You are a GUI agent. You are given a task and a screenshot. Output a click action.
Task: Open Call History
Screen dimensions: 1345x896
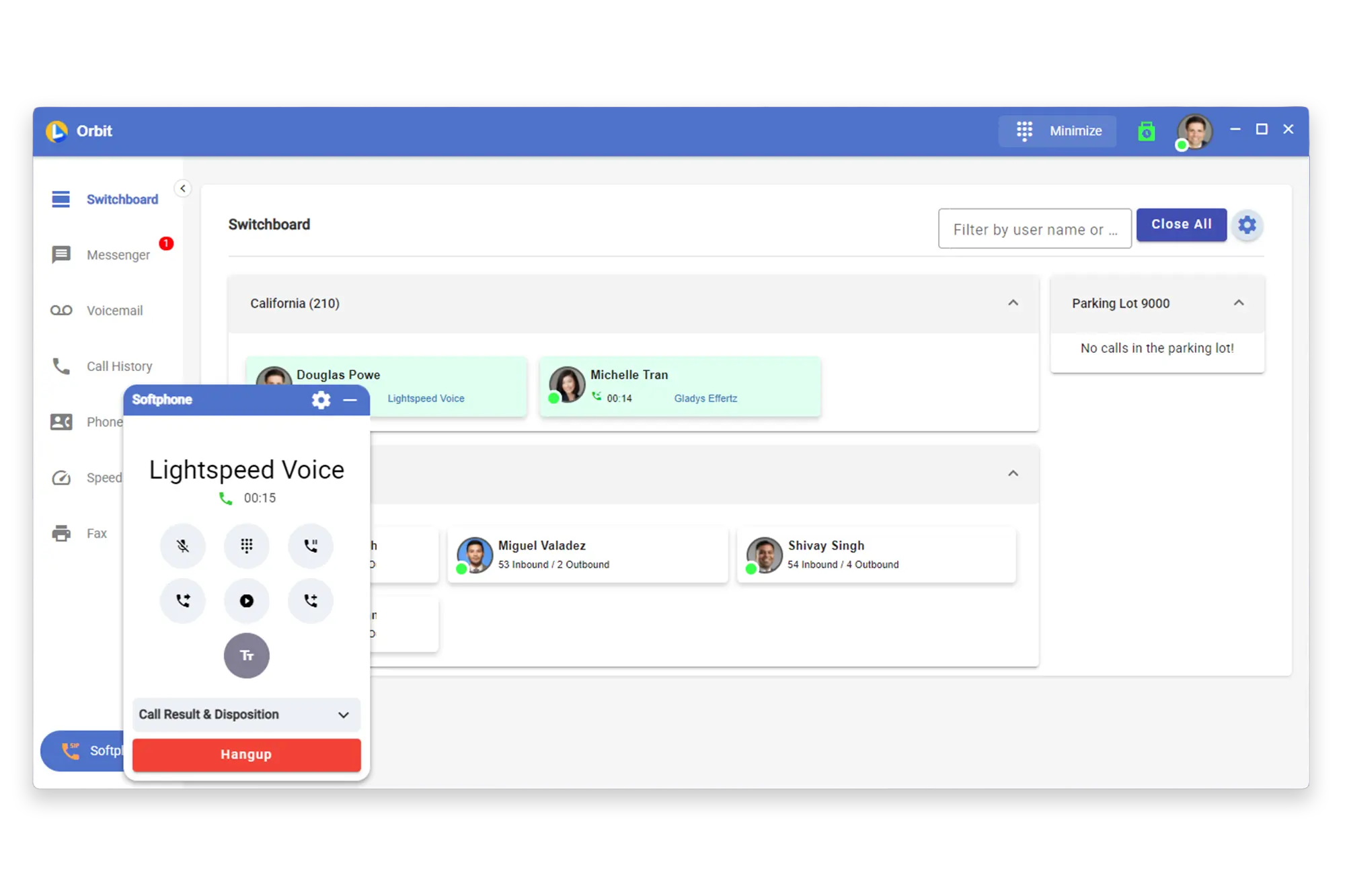point(119,366)
